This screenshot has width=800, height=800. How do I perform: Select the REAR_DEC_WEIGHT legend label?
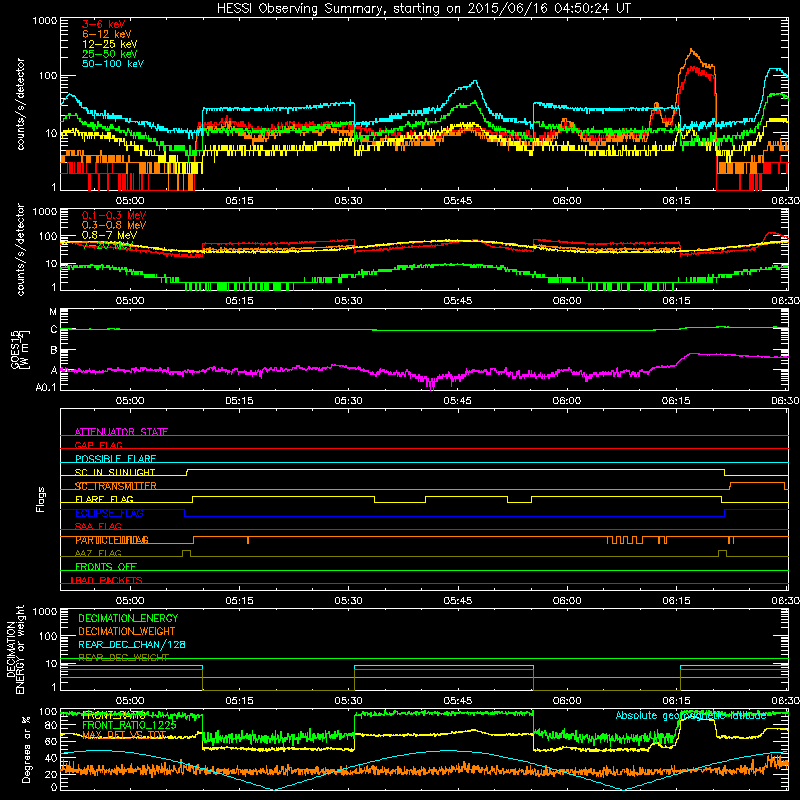123,658
